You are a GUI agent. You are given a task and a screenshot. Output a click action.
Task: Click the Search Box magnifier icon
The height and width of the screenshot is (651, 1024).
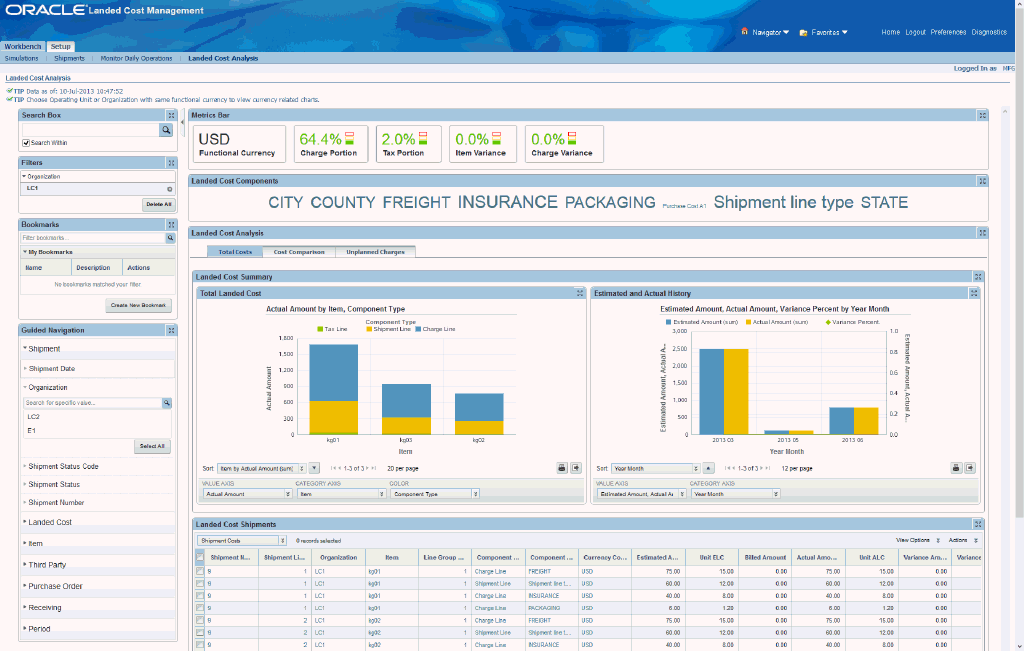click(x=166, y=130)
